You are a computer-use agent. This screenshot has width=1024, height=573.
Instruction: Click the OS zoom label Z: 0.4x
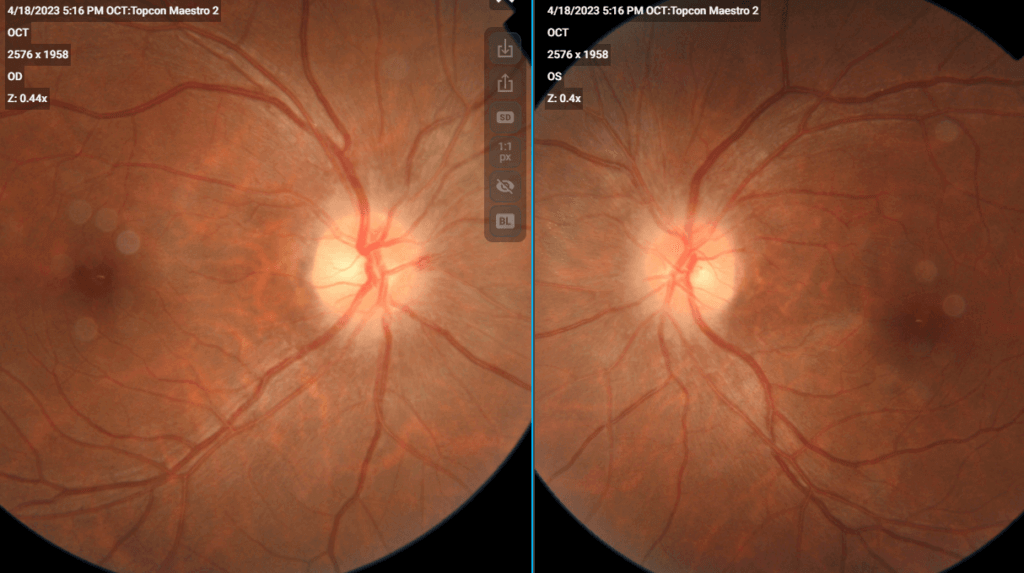click(x=564, y=98)
